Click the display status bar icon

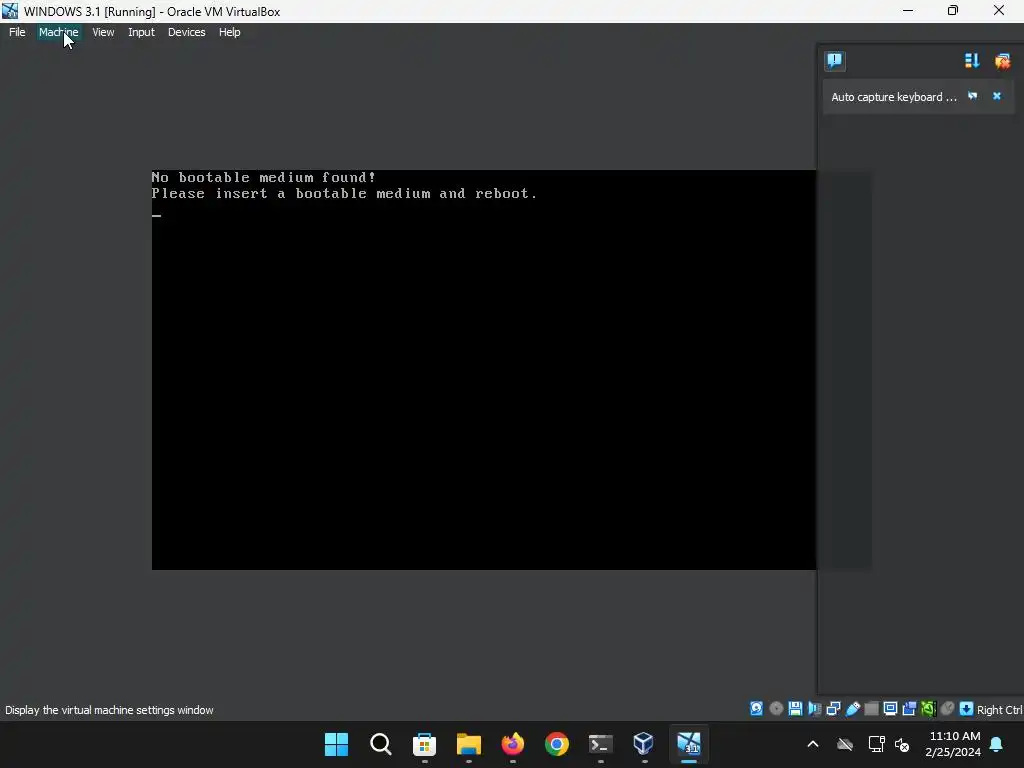[890, 709]
